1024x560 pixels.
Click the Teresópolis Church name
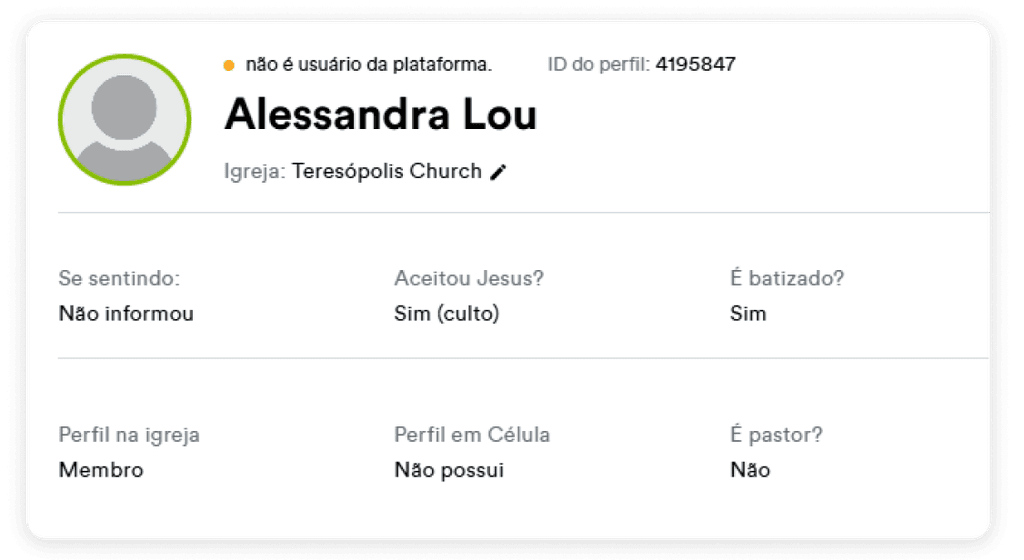pyautogui.click(x=387, y=171)
